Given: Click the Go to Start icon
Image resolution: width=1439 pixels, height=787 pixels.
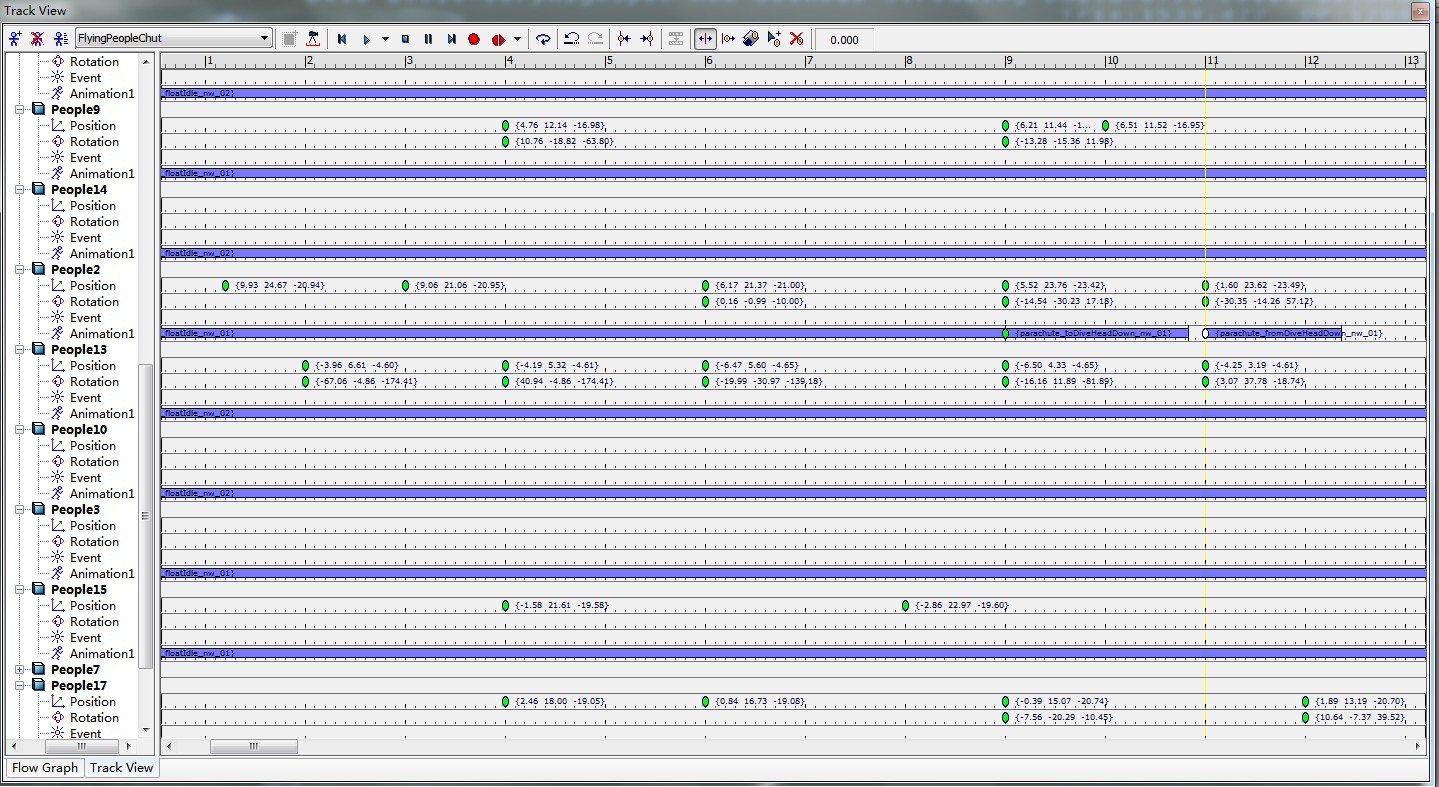Looking at the screenshot, I should click(342, 39).
